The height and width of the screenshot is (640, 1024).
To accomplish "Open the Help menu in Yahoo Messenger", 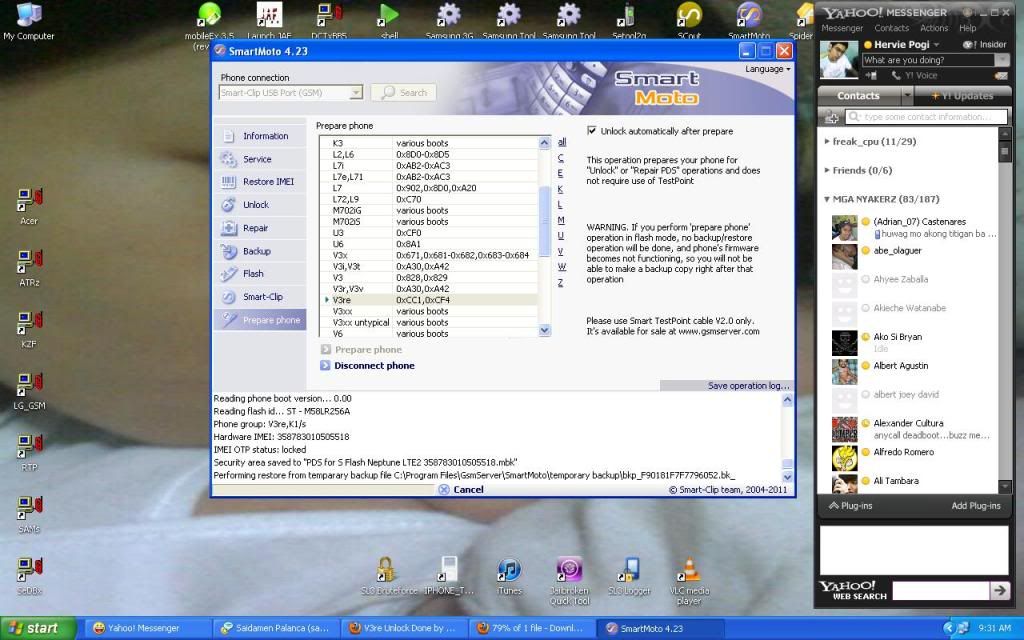I will pos(968,28).
